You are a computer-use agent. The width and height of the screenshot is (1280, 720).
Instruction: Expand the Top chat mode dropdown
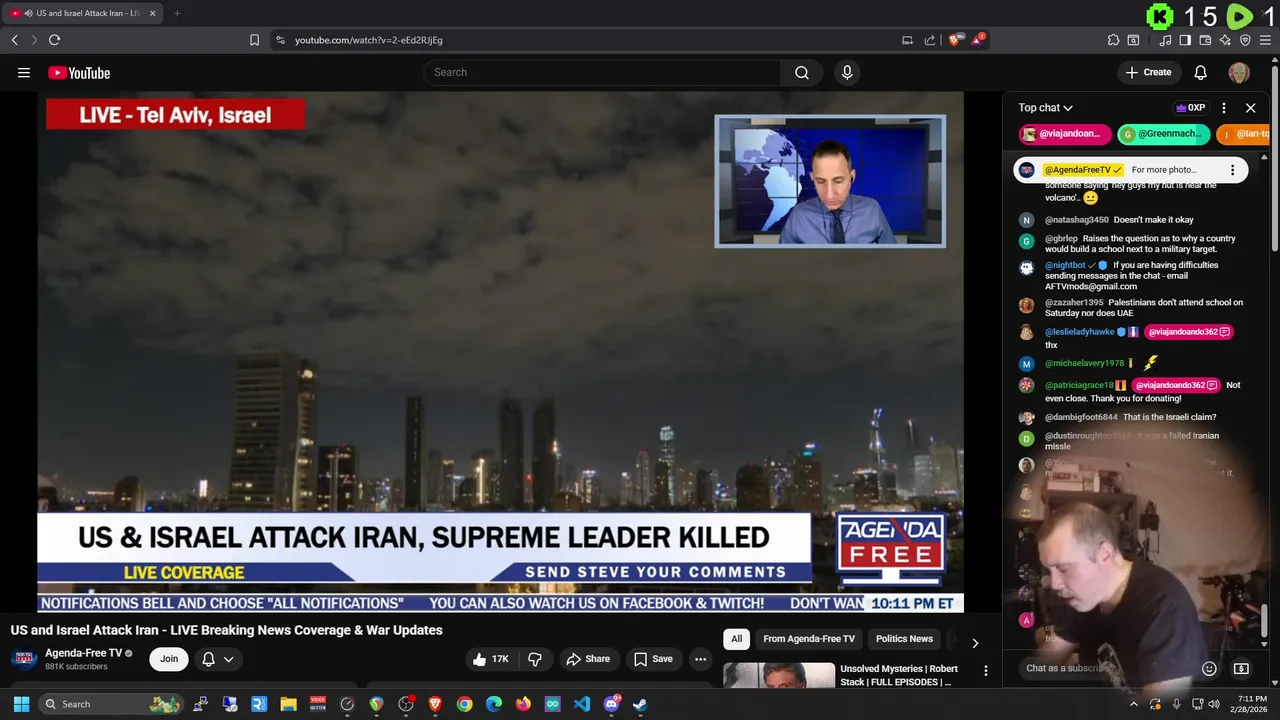click(1045, 108)
